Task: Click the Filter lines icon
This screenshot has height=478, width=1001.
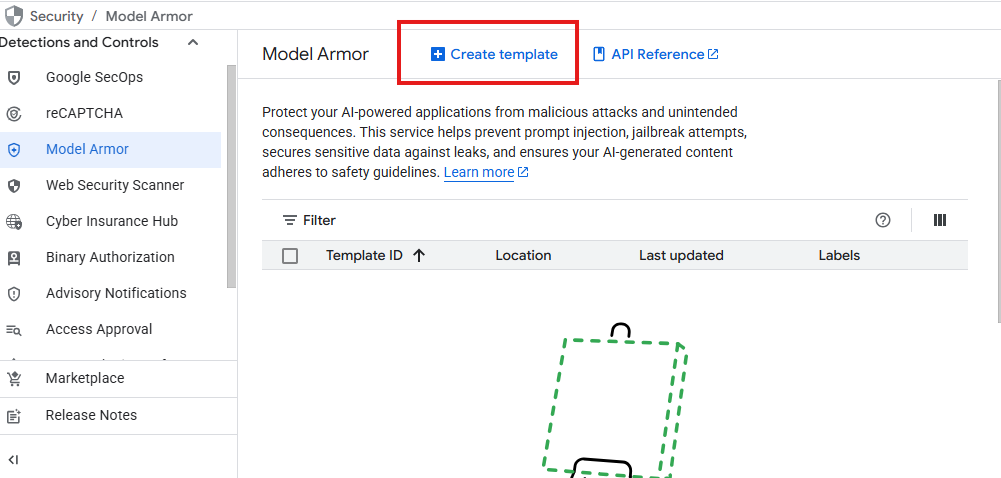Action: point(290,221)
